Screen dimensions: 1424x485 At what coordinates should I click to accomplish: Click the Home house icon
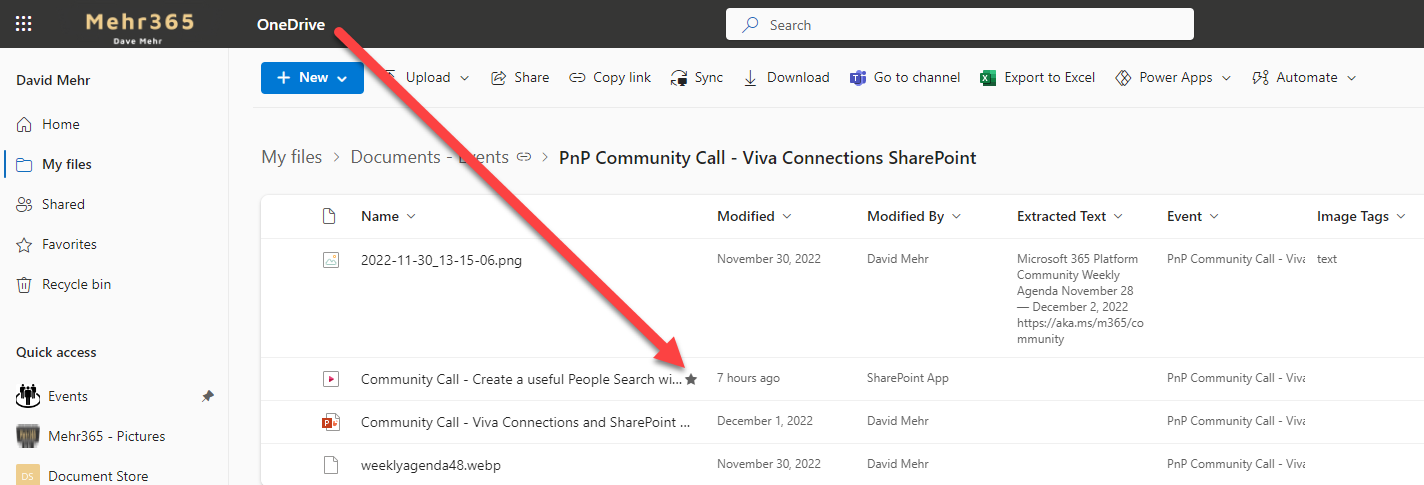click(x=24, y=124)
